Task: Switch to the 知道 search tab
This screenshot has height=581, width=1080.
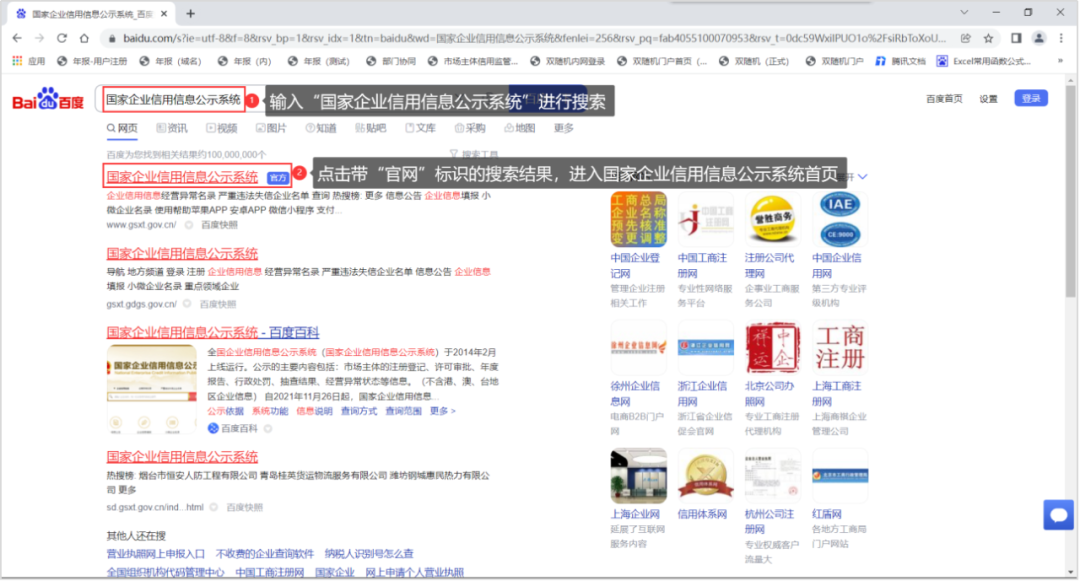Action: pyautogui.click(x=321, y=128)
